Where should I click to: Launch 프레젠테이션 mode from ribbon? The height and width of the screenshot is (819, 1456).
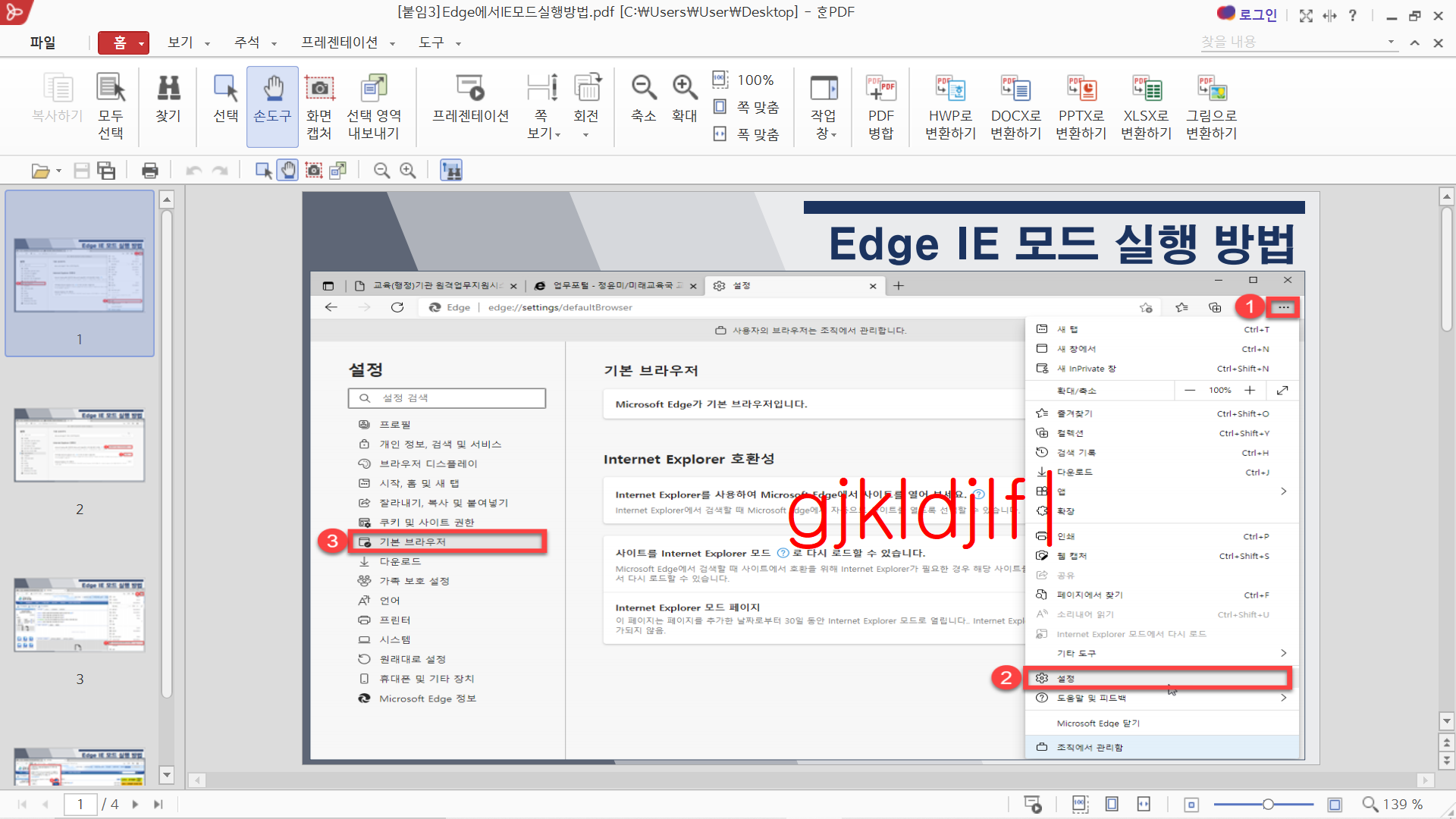(470, 99)
